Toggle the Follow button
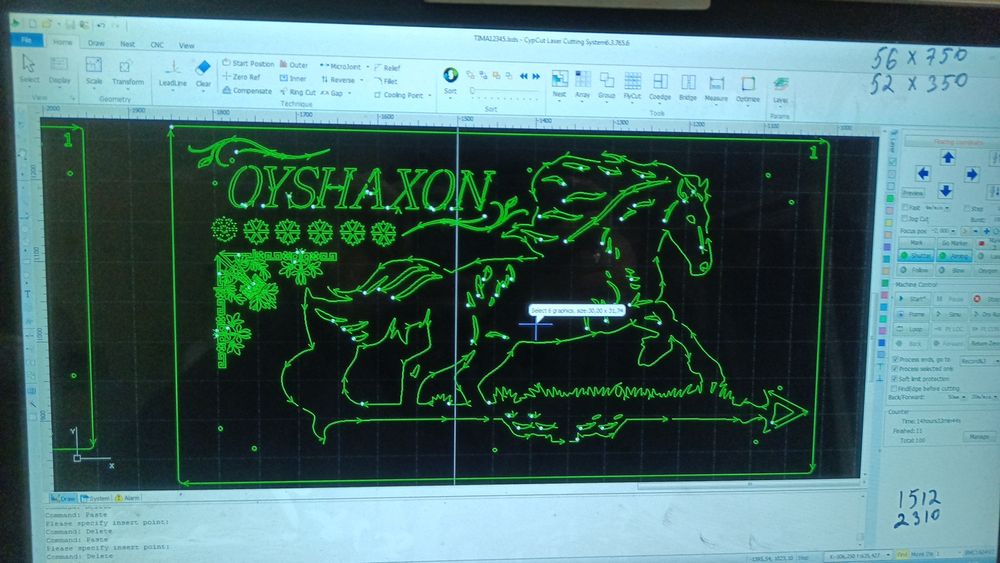The width and height of the screenshot is (1000, 563). [x=916, y=270]
